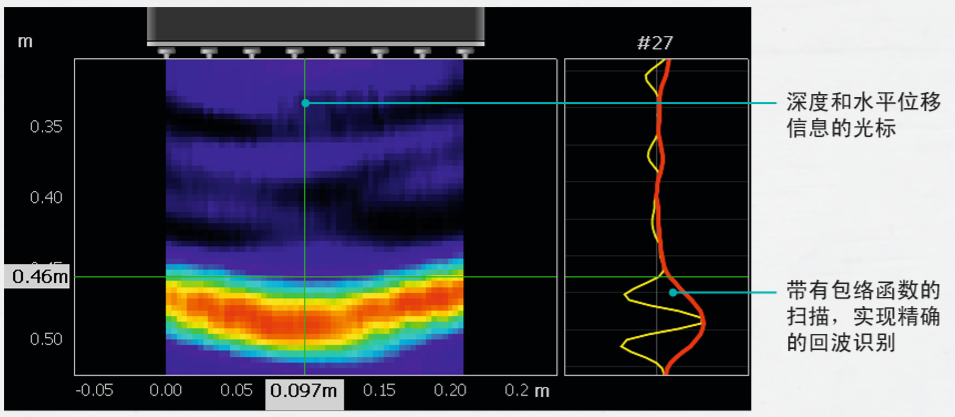
Task: Select the highlighted 0.46m depth readout
Action: (35, 277)
